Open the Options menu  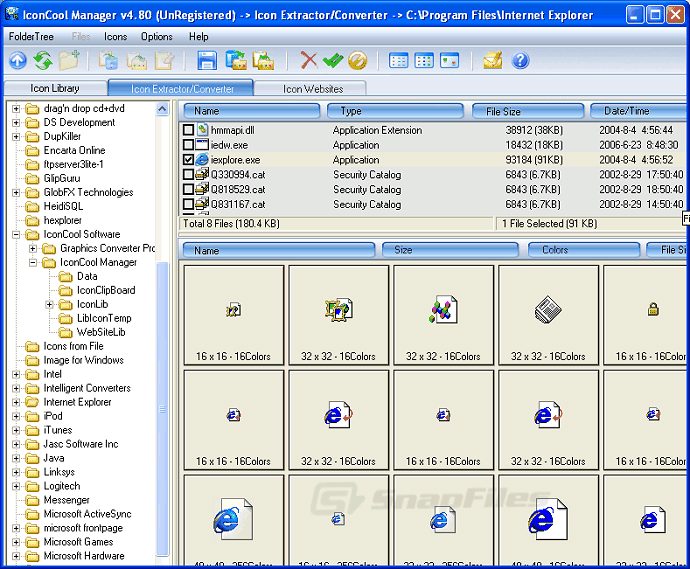pos(157,37)
